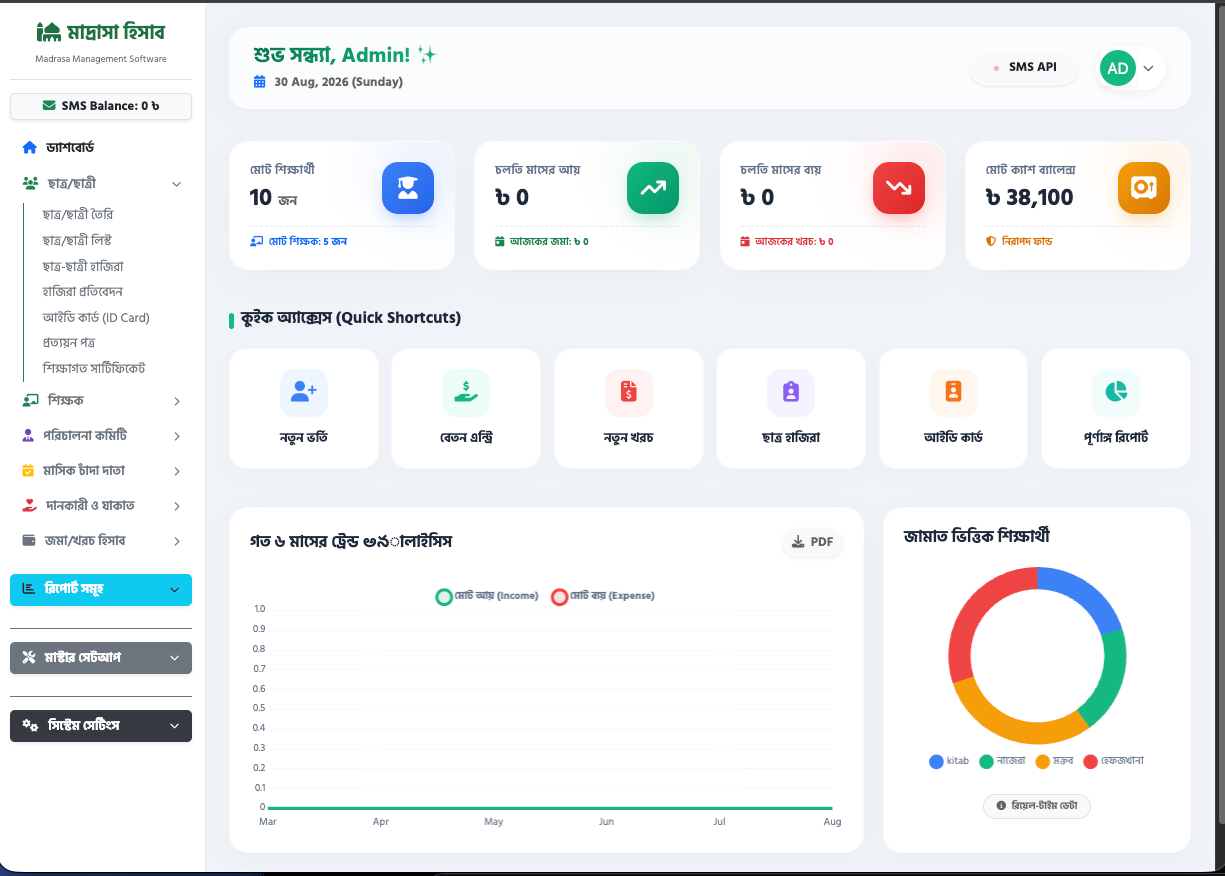Click the SMS API button
Viewport: 1225px width, 876px height.
pyautogui.click(x=1025, y=67)
